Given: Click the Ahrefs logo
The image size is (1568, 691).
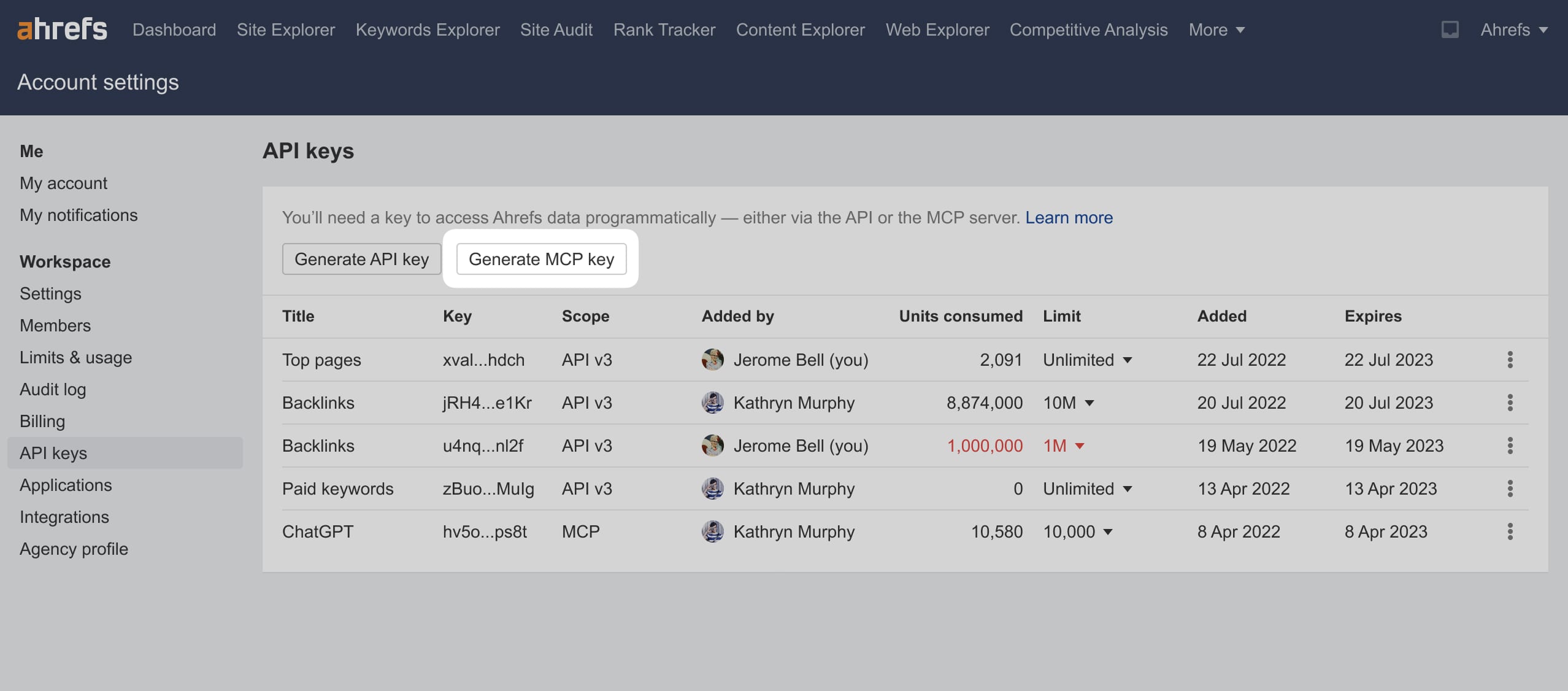Looking at the screenshot, I should pos(62,29).
